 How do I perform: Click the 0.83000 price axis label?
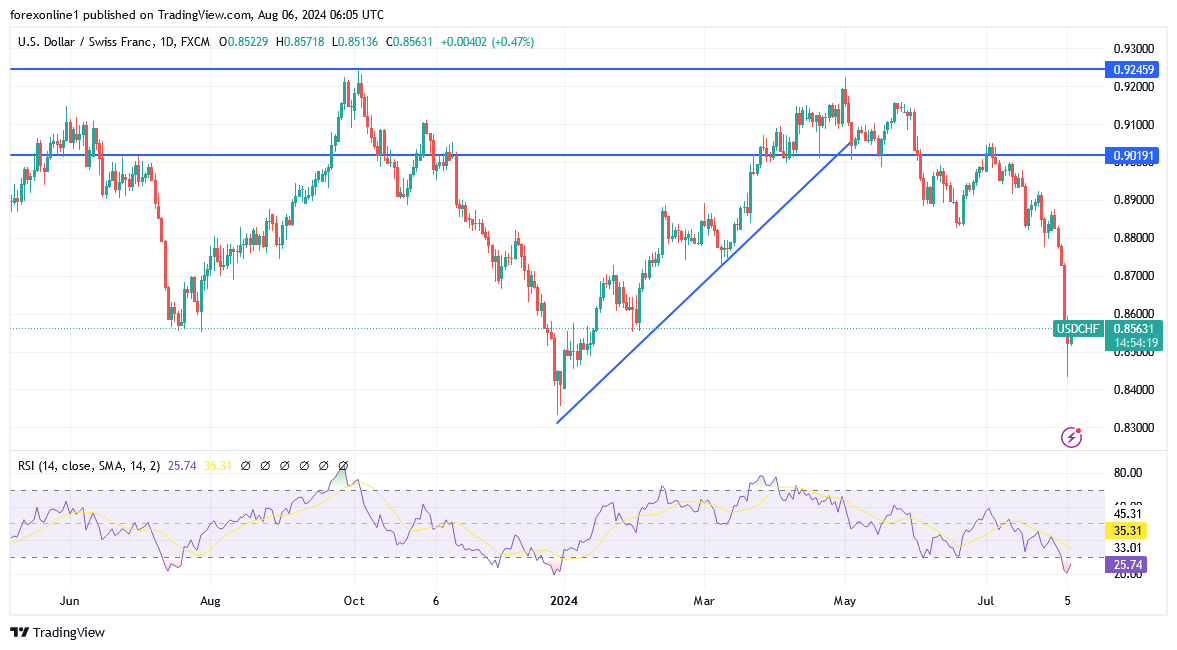[1133, 428]
